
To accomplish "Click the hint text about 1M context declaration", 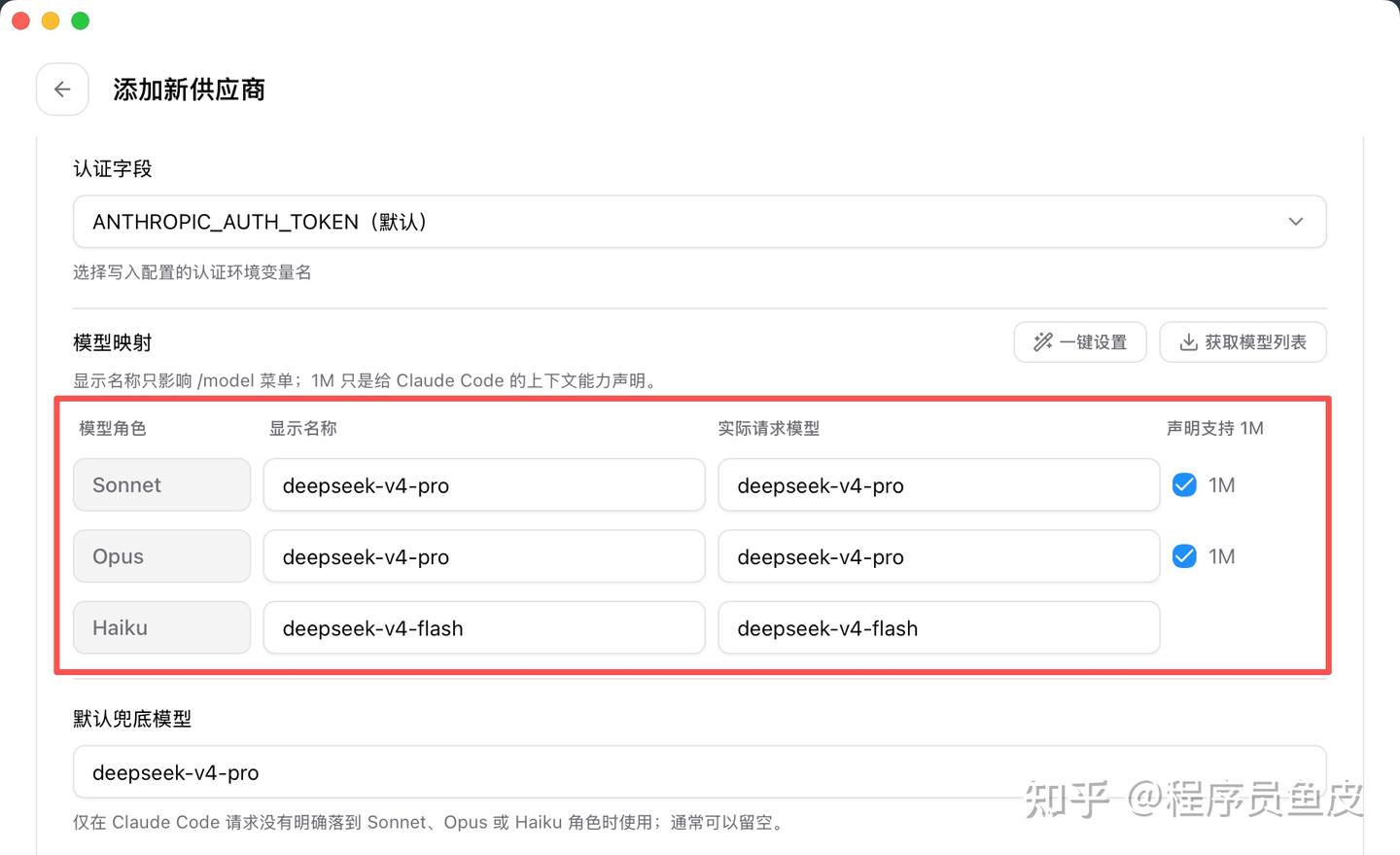I will [367, 380].
